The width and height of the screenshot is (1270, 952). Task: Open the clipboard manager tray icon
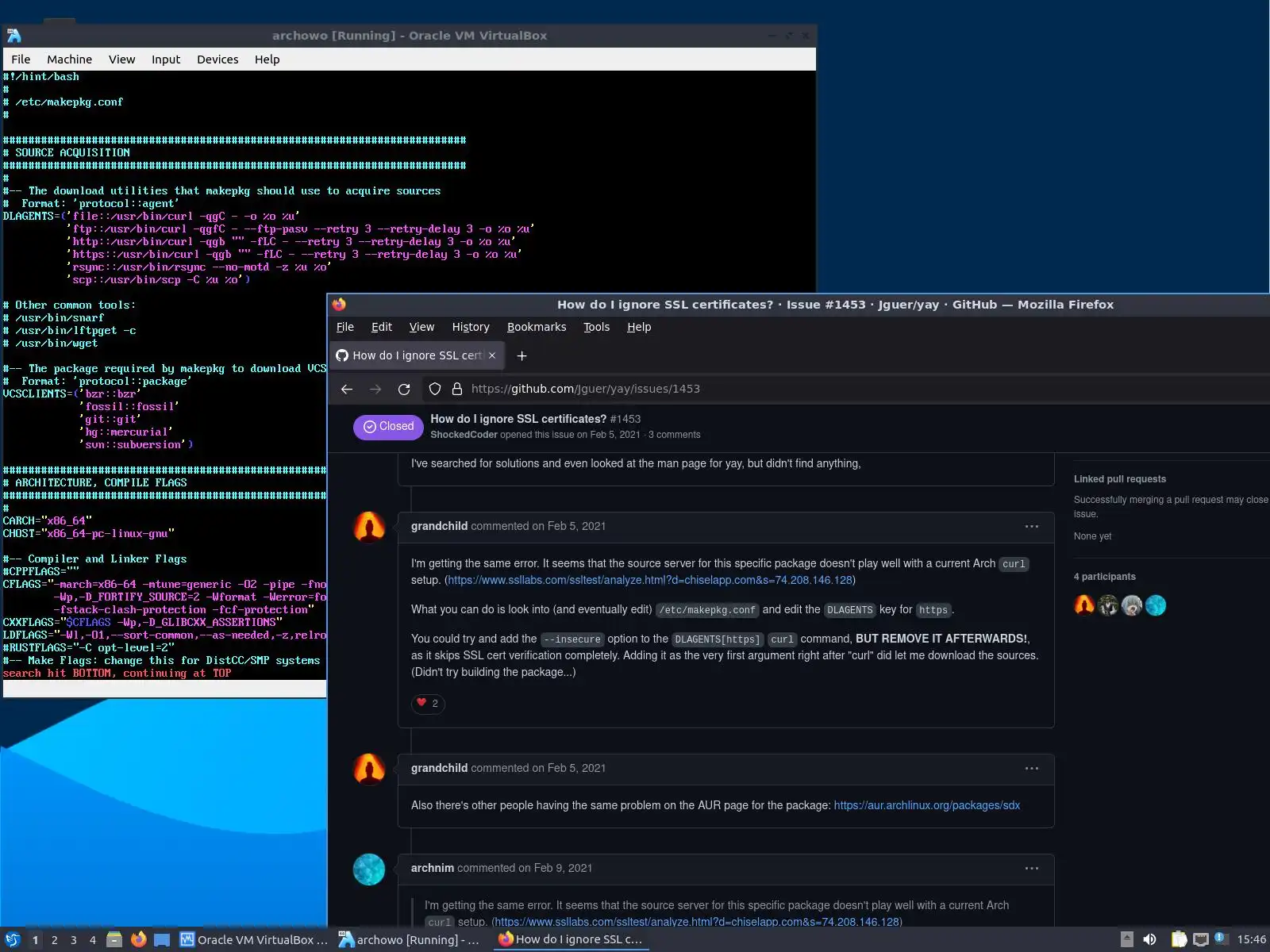[x=1179, y=940]
